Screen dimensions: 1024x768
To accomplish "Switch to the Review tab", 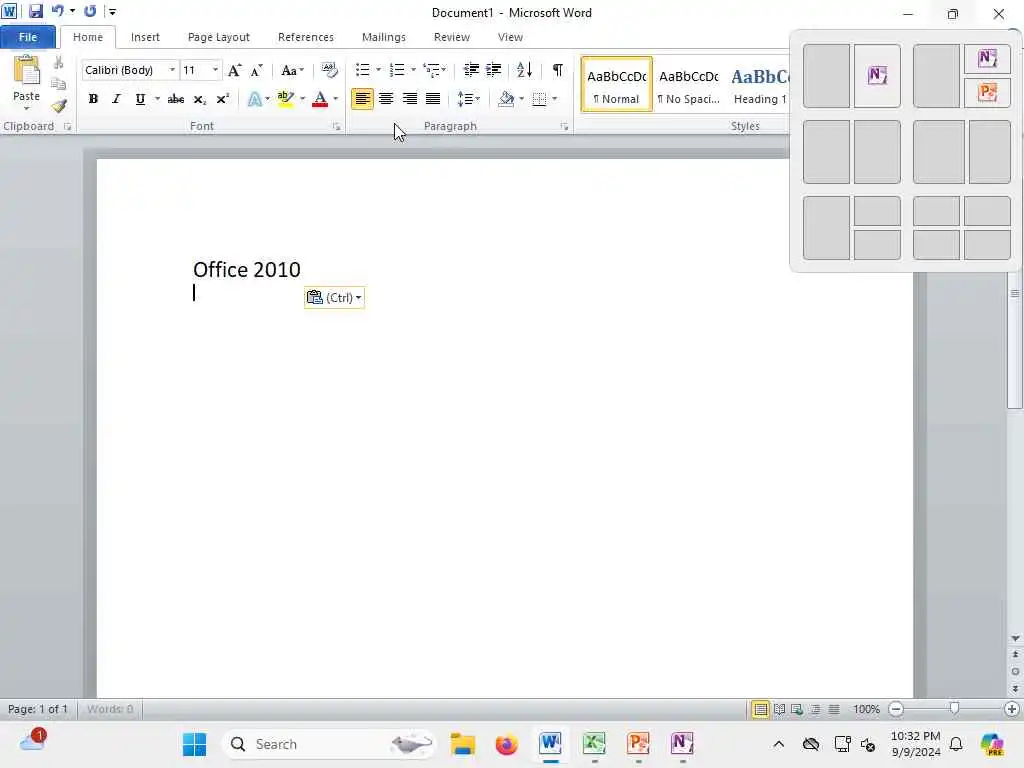I will point(452,37).
